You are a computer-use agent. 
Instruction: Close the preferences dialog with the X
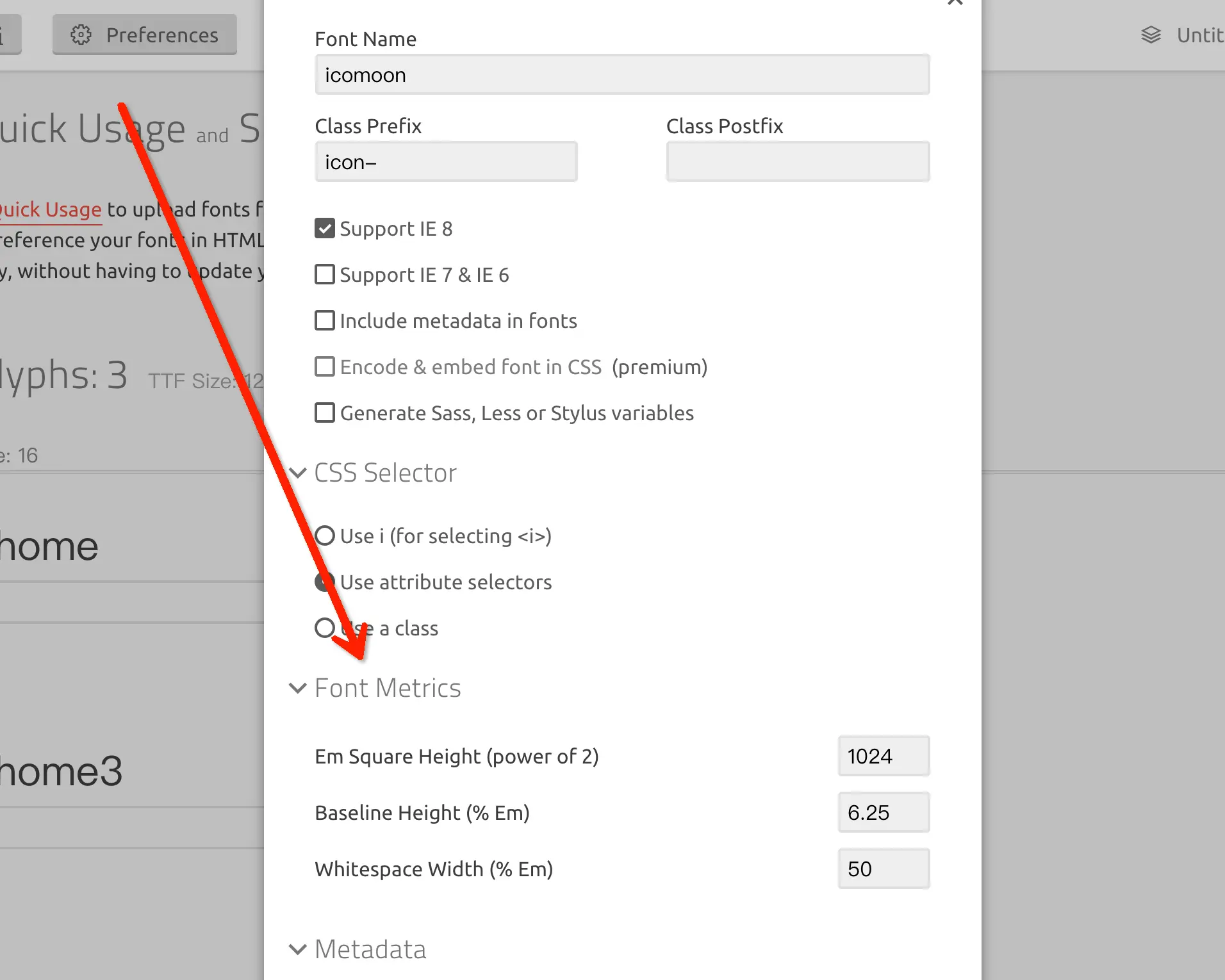point(955,2)
